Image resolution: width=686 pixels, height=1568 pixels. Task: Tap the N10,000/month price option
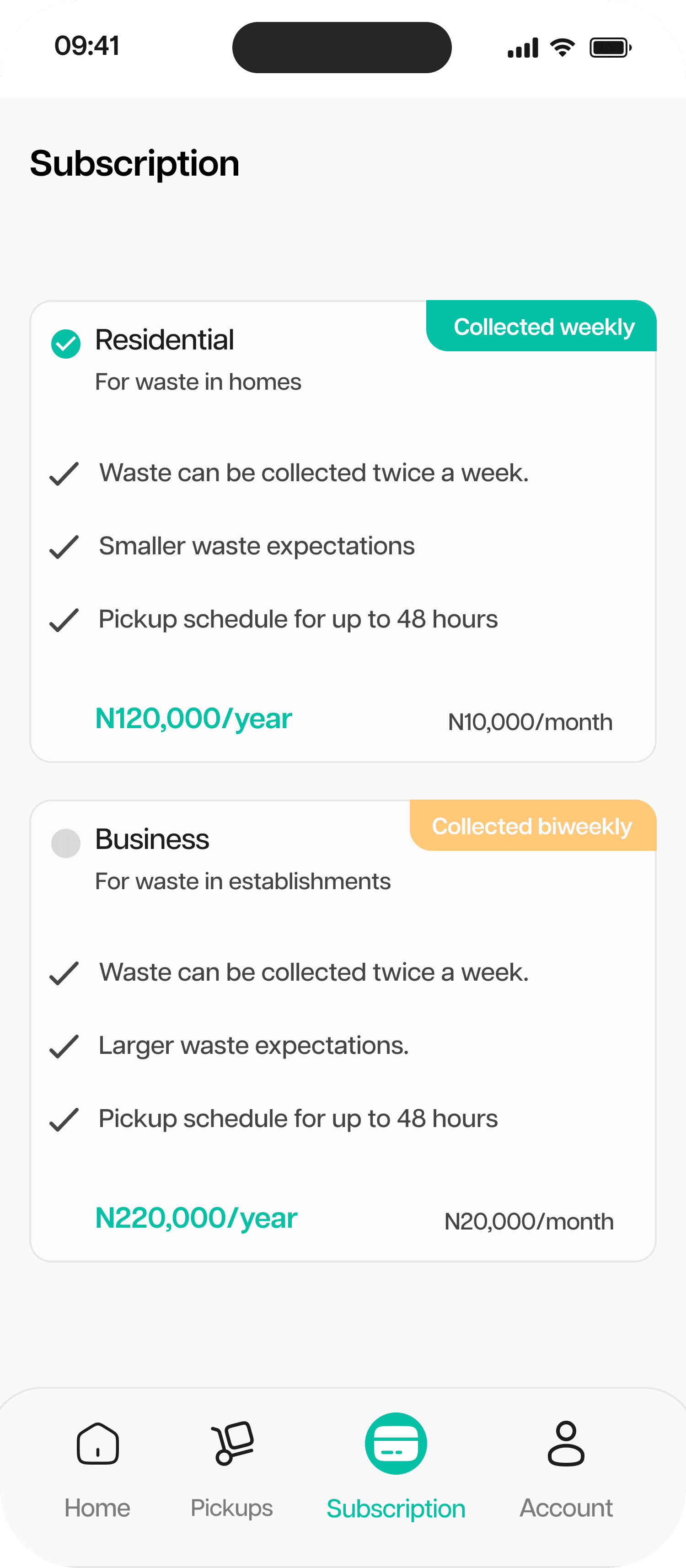[530, 722]
